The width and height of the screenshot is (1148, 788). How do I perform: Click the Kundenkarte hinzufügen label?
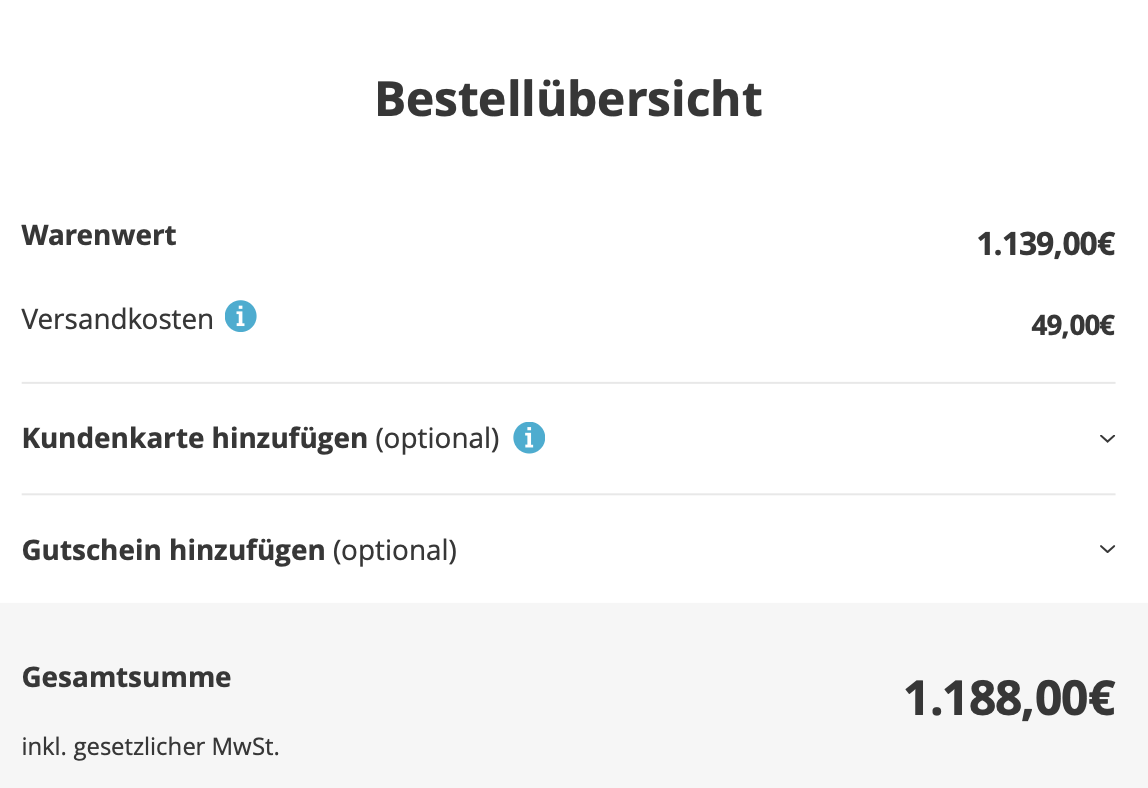point(194,438)
